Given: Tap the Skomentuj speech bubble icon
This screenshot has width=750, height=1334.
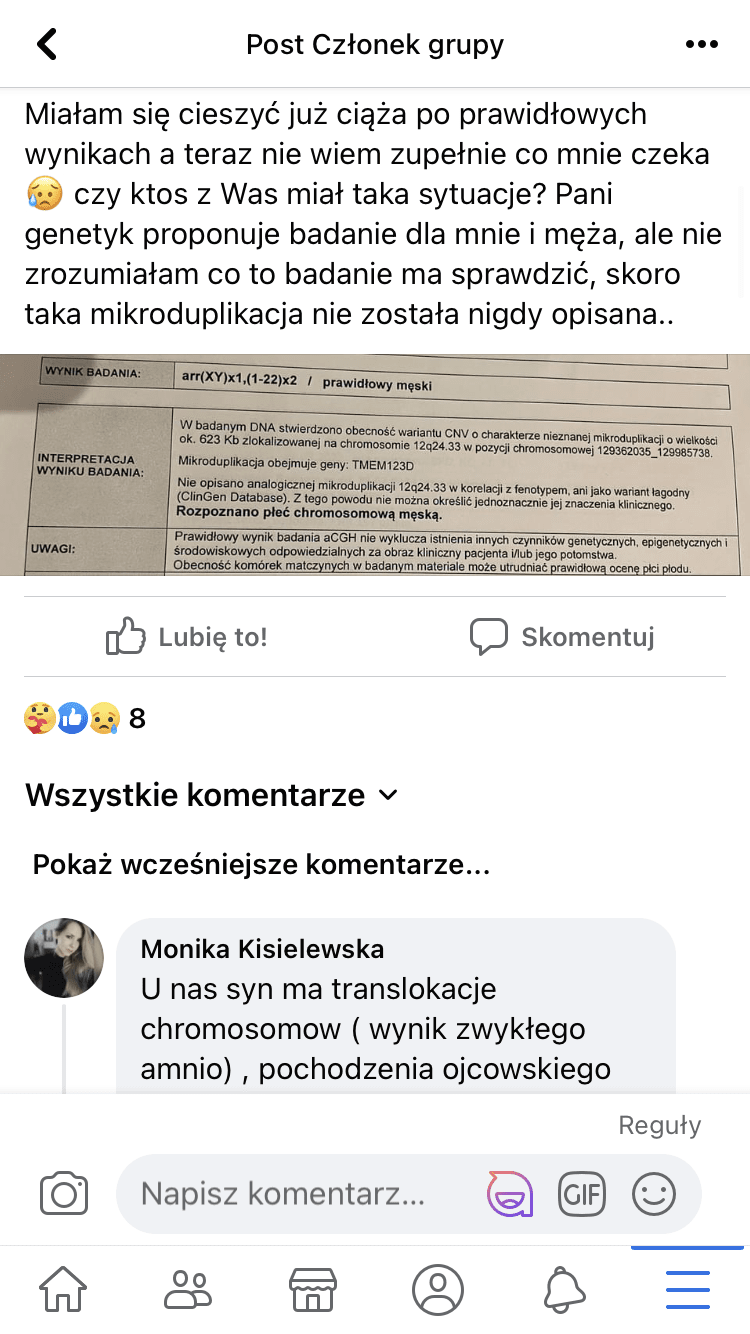Looking at the screenshot, I should pyautogui.click(x=489, y=637).
